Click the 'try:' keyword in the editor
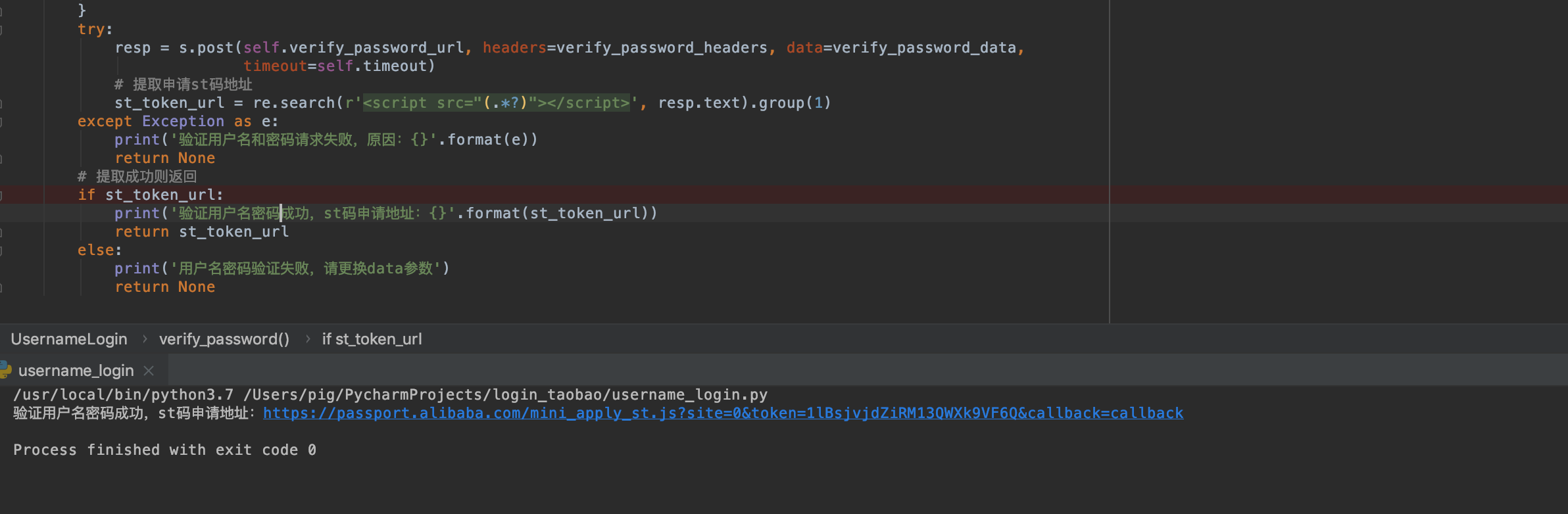Screen dimensions: 1568x514 coord(95,30)
